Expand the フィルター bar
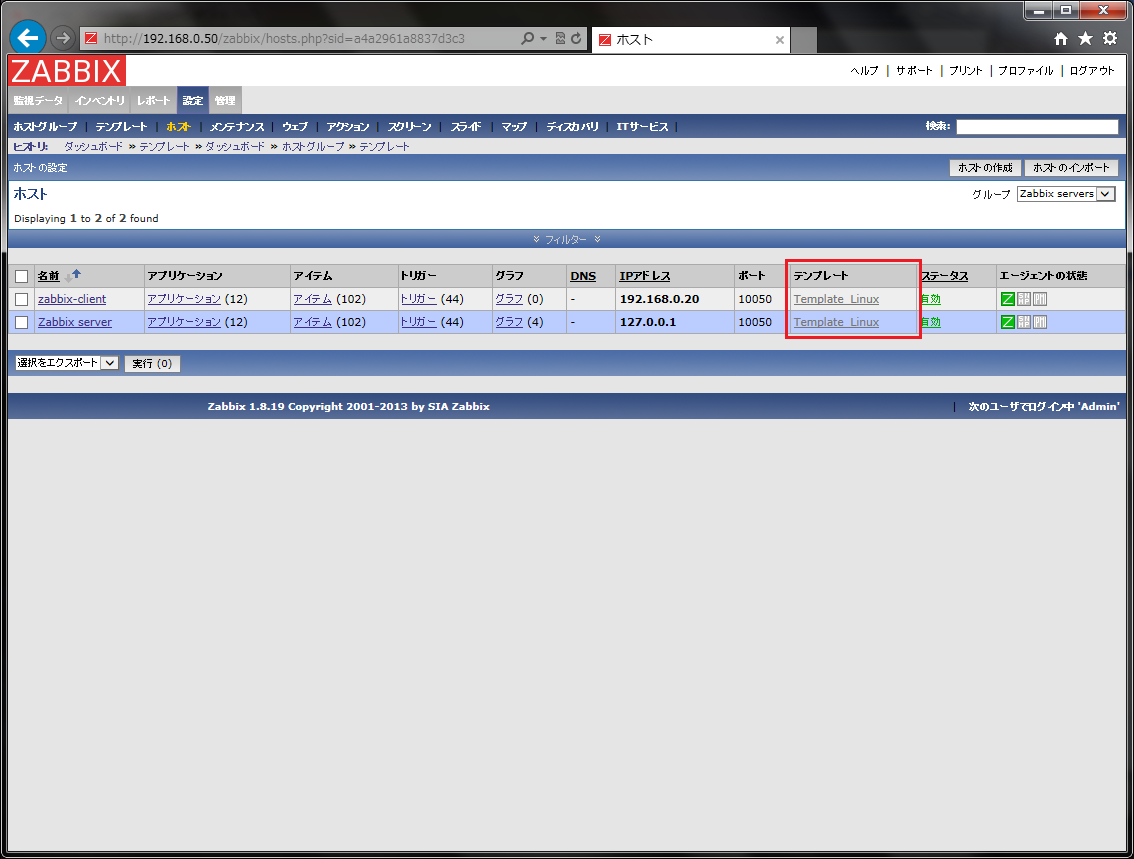The width and height of the screenshot is (1134, 859). coord(566,239)
